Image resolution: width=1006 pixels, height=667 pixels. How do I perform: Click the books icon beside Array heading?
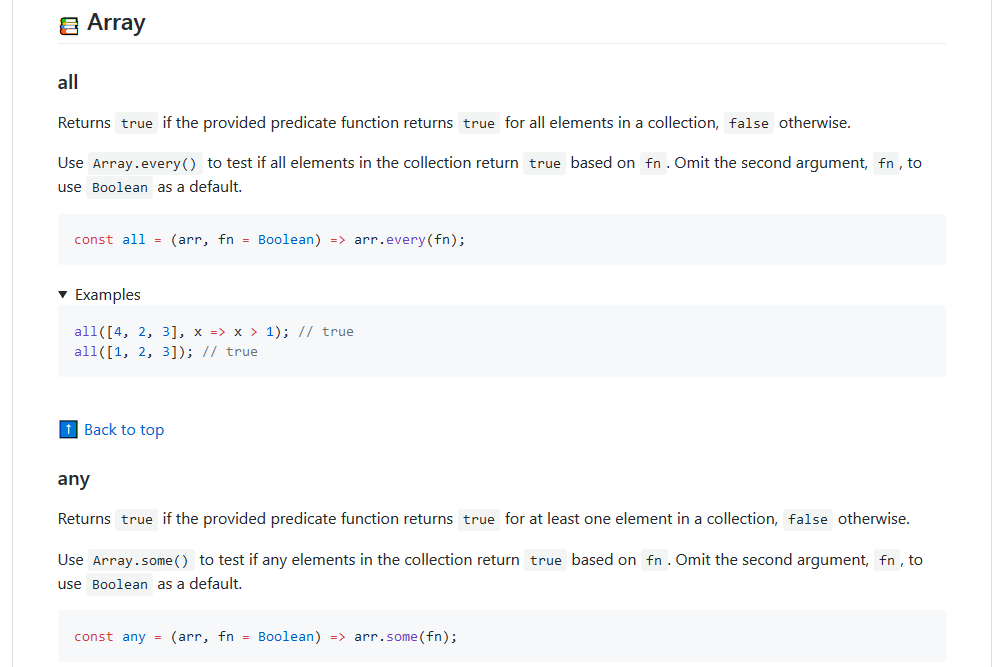point(69,26)
